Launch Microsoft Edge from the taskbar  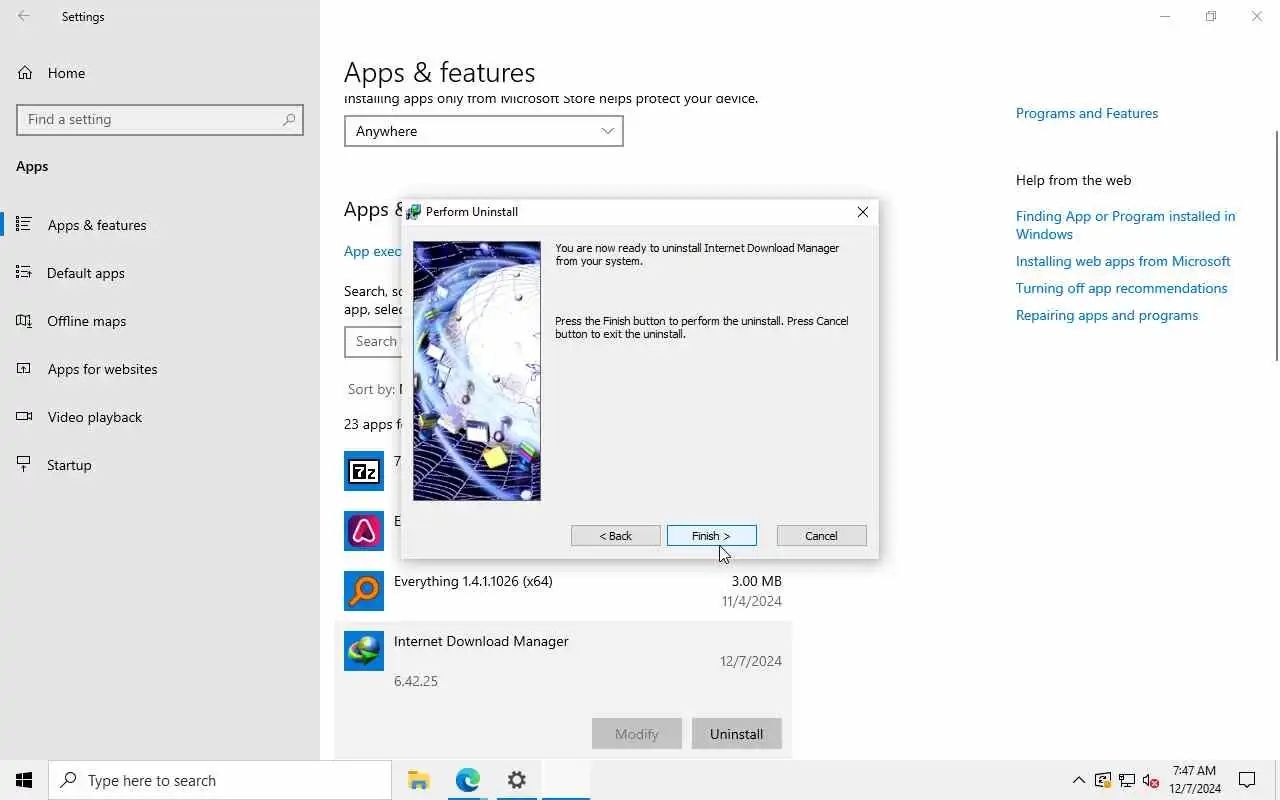pyautogui.click(x=468, y=780)
